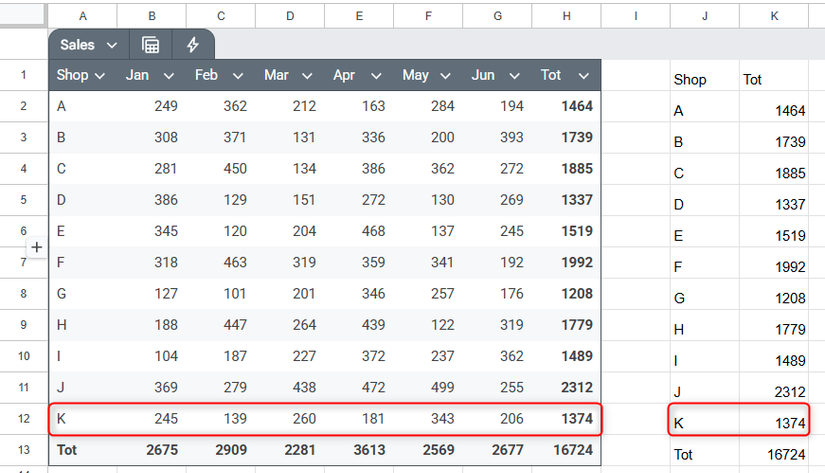
Task: Open the Jun column dropdown chevron
Action: pyautogui.click(x=516, y=76)
